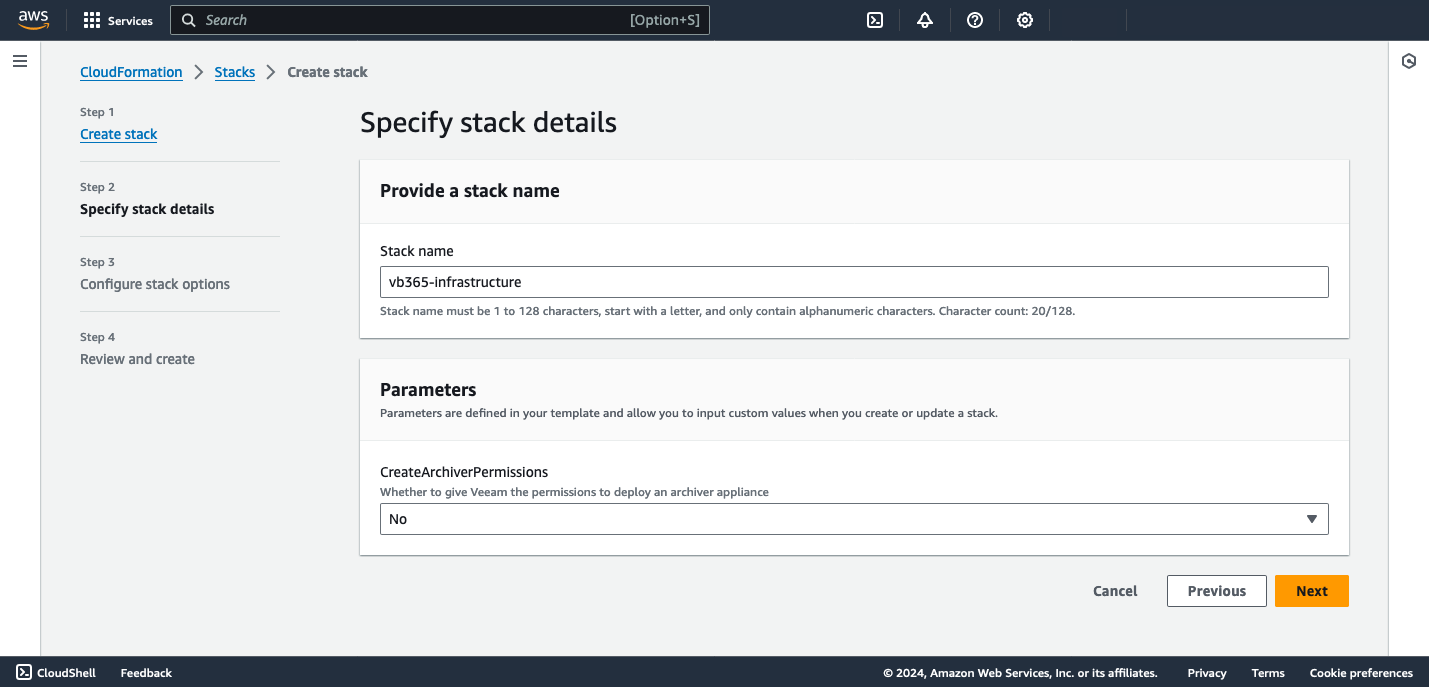Cancel the stack creation
This screenshot has height=687, width=1429.
[x=1114, y=590]
